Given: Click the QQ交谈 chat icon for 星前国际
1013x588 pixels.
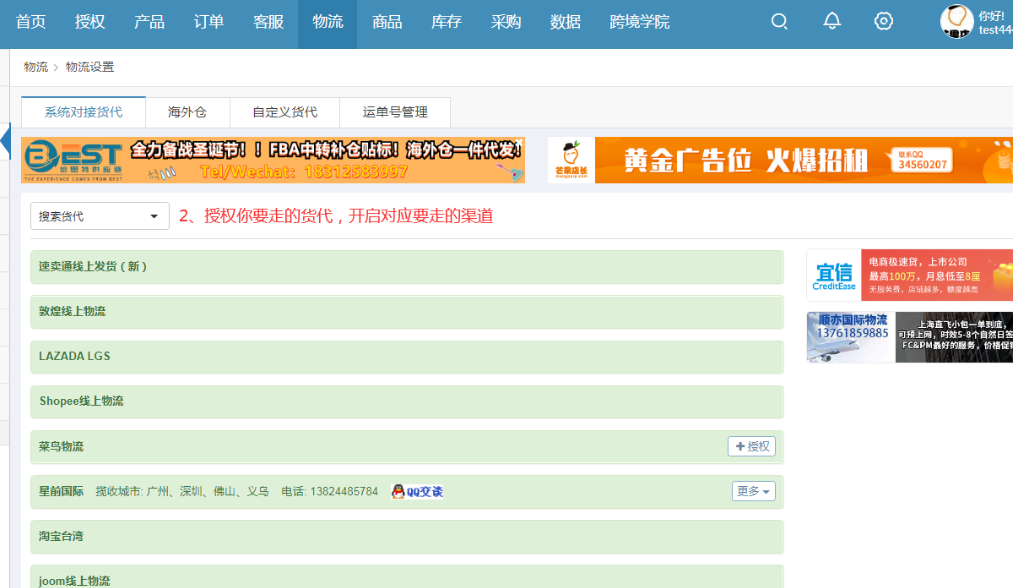Looking at the screenshot, I should click(x=417, y=492).
